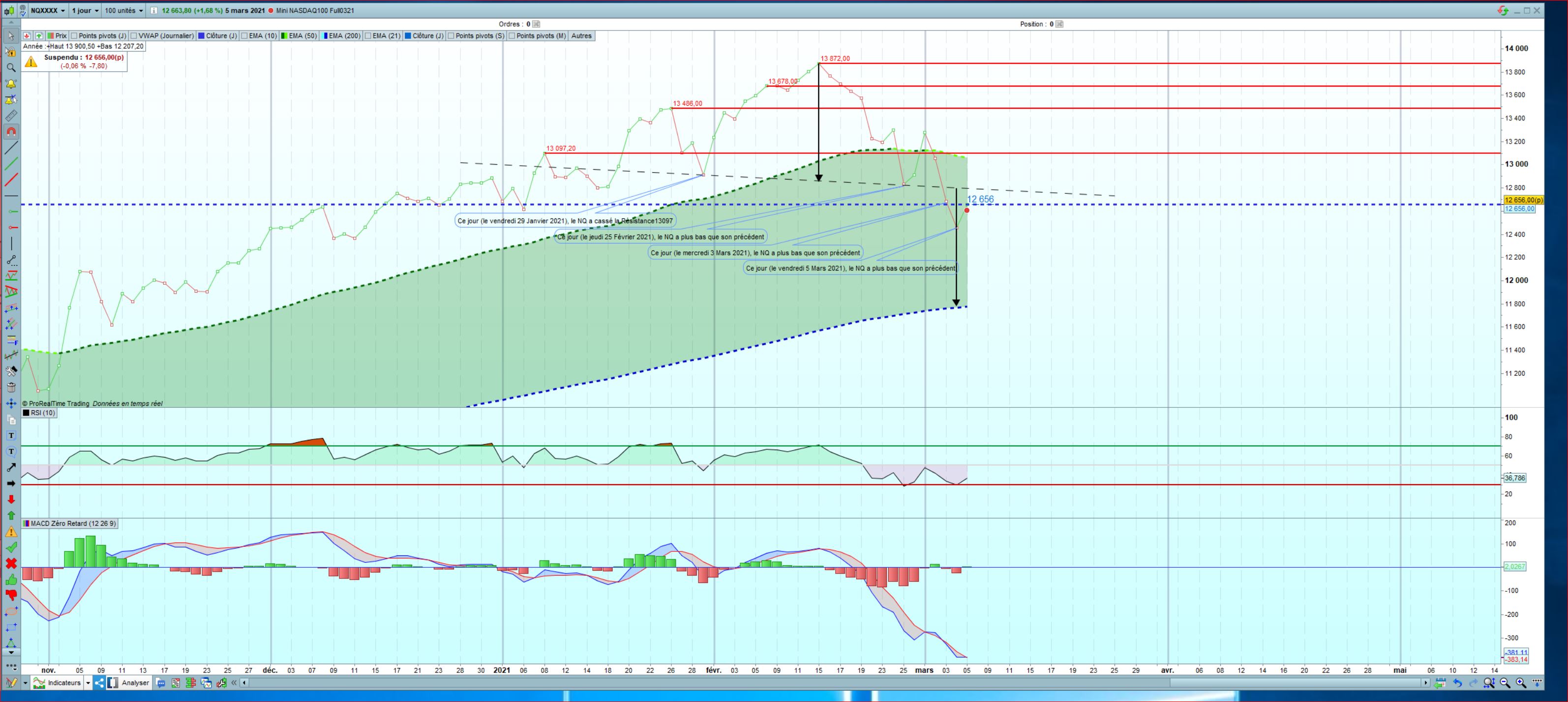Click the trash bin delete icon

[11, 387]
